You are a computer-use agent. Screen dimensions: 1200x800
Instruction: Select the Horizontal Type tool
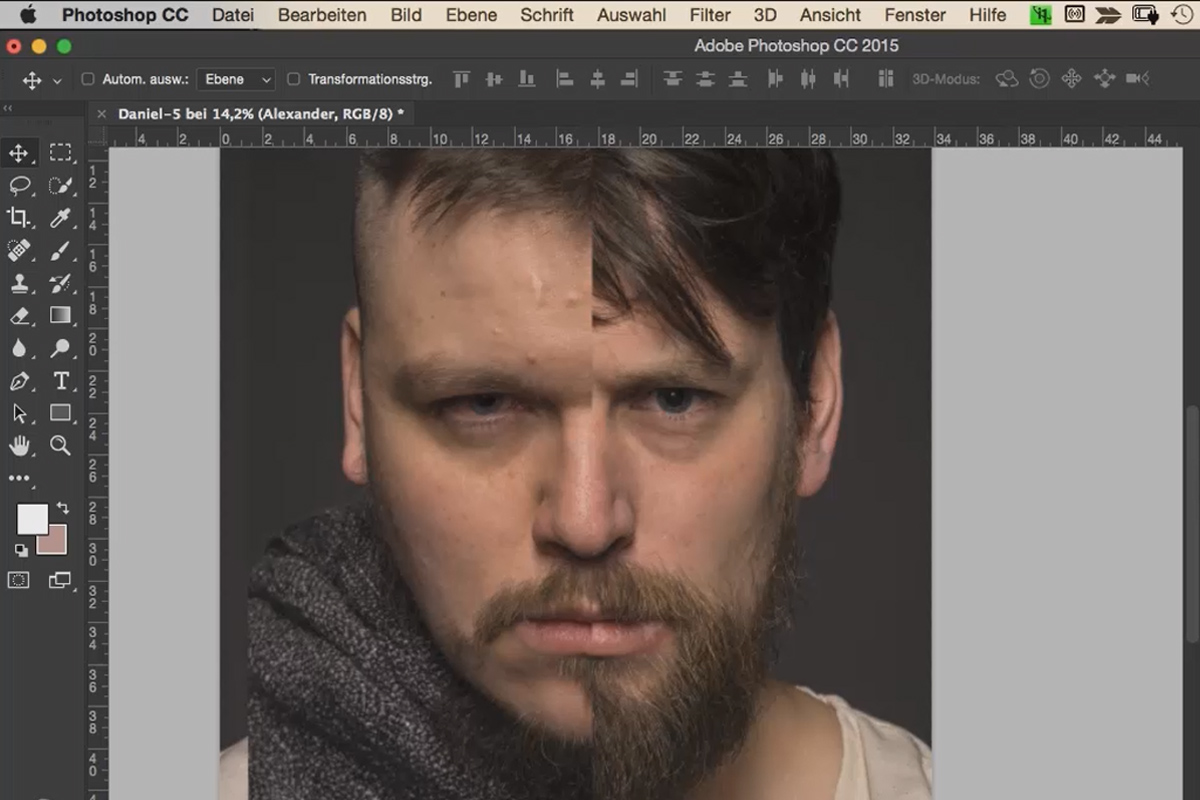(60, 380)
